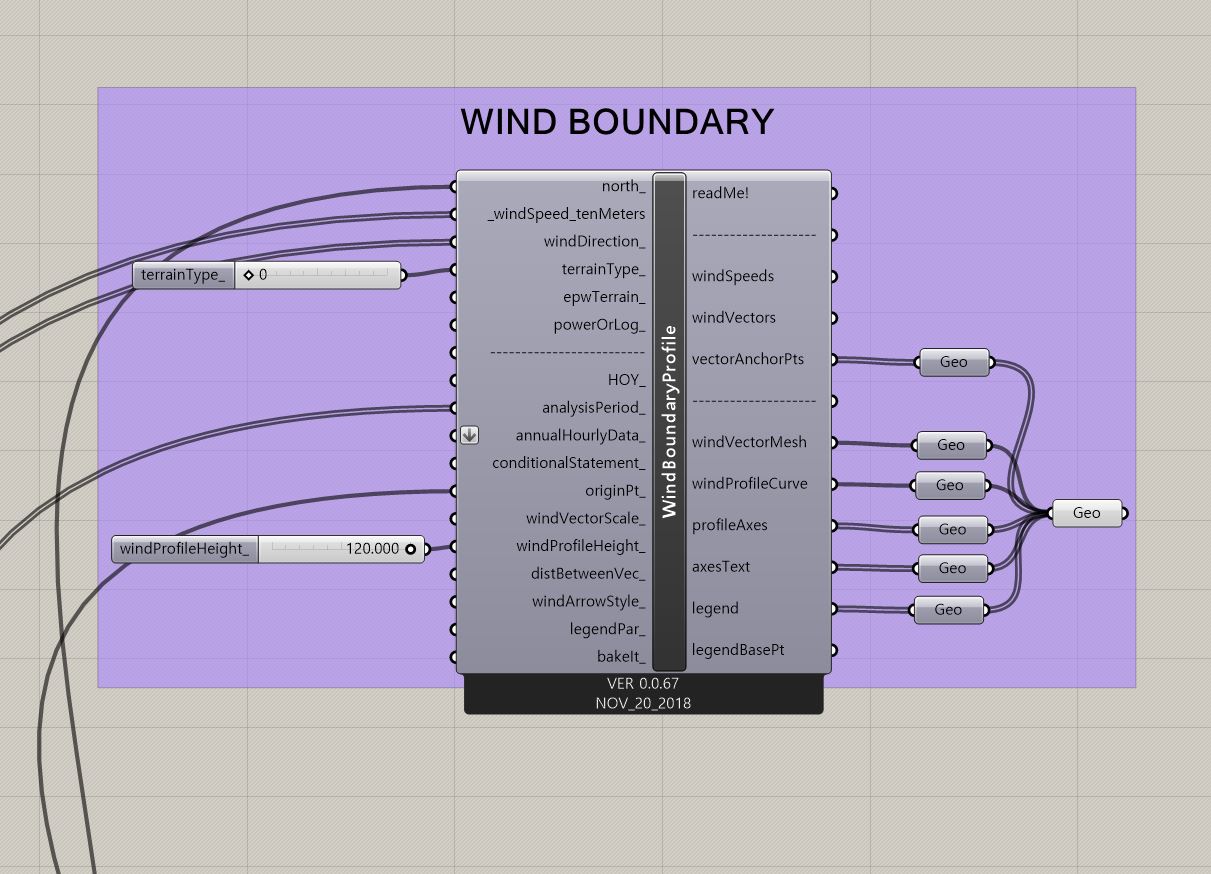Select the terrainType_ slider name label
Image resolution: width=1211 pixels, height=874 pixels.
(x=183, y=275)
